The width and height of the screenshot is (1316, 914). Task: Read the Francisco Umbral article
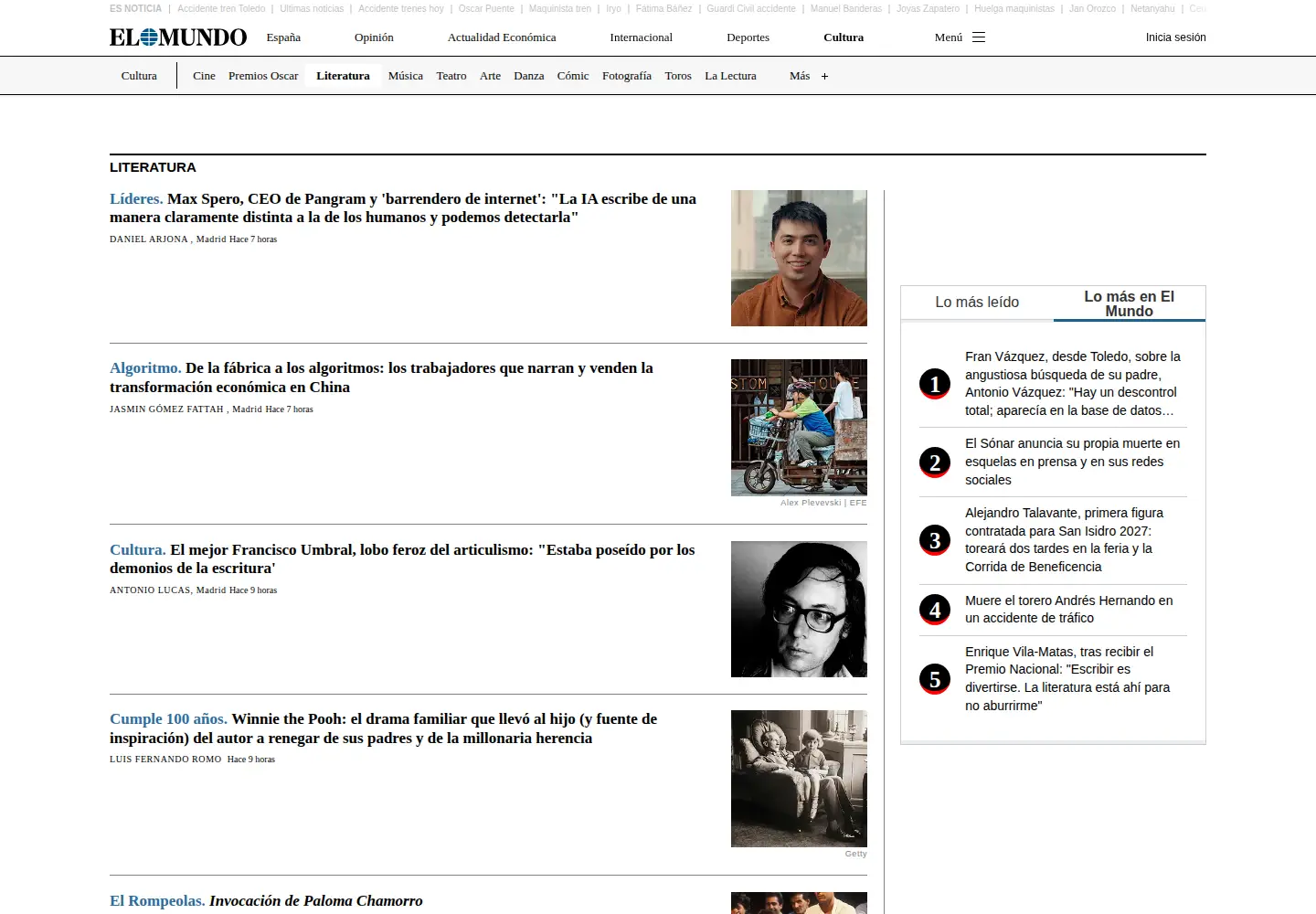tap(402, 558)
